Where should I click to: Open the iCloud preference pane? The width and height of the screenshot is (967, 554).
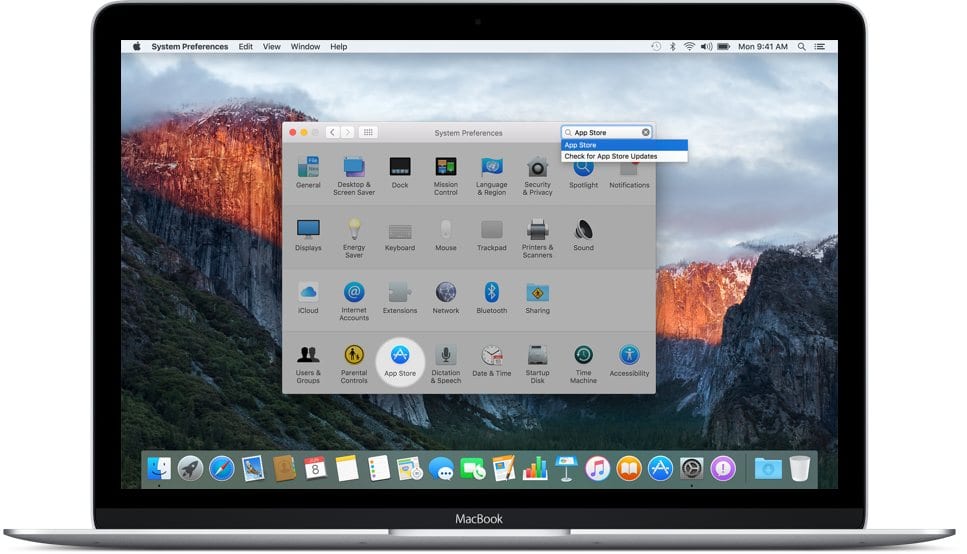(308, 298)
